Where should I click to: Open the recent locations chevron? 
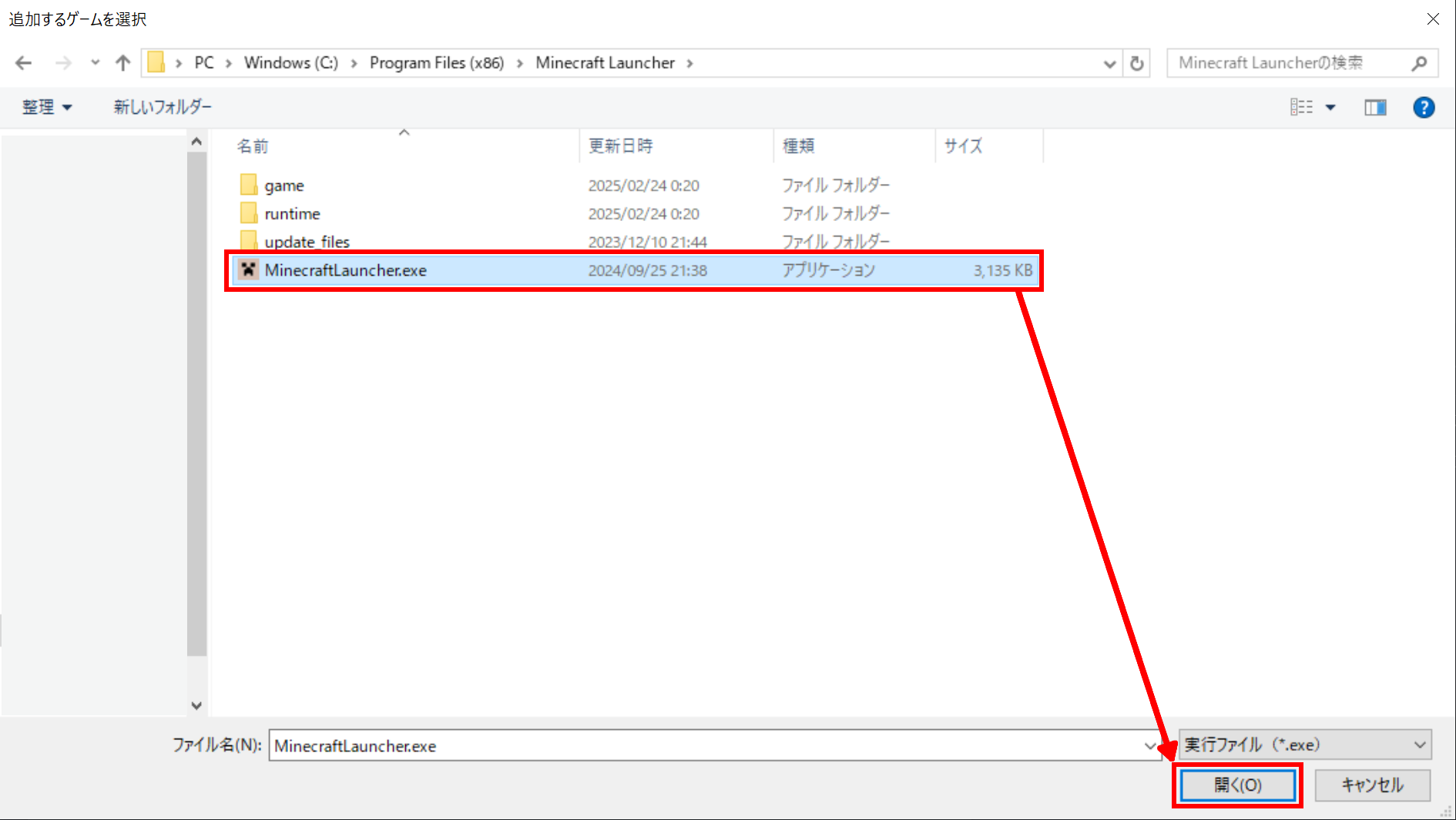(95, 63)
